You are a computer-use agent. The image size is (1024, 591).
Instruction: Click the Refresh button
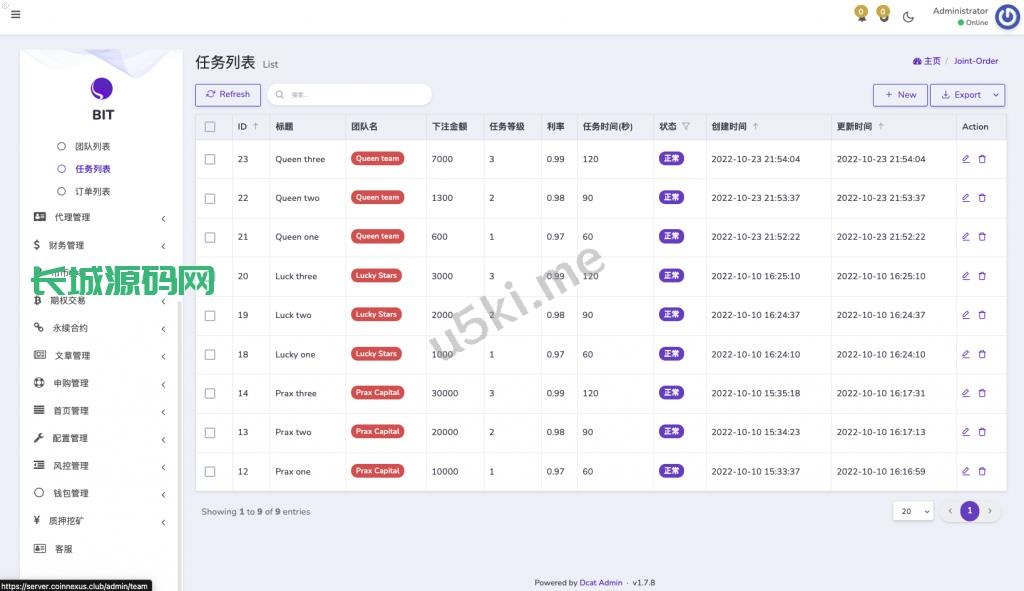pyautogui.click(x=228, y=95)
